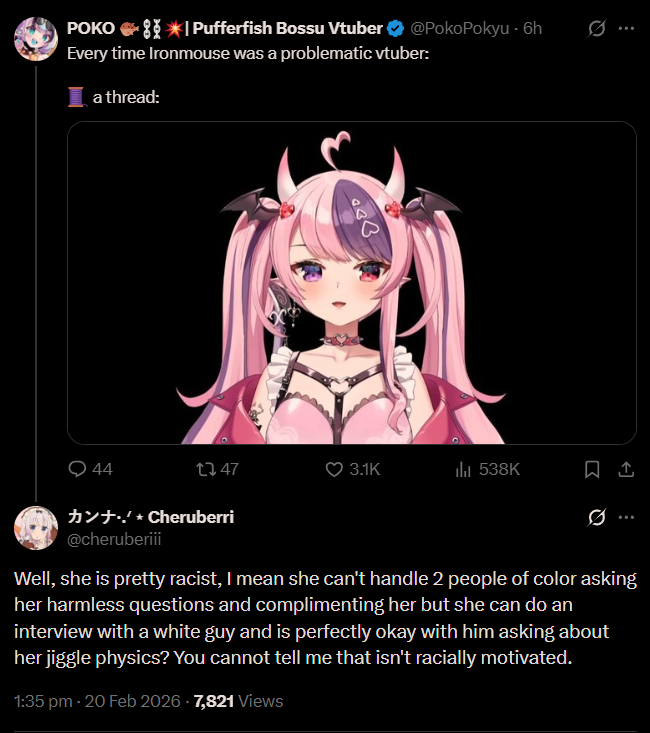The width and height of the screenshot is (650, 733).
Task: Open the three-dot menu on Cheruberri's reply
Action: click(626, 517)
